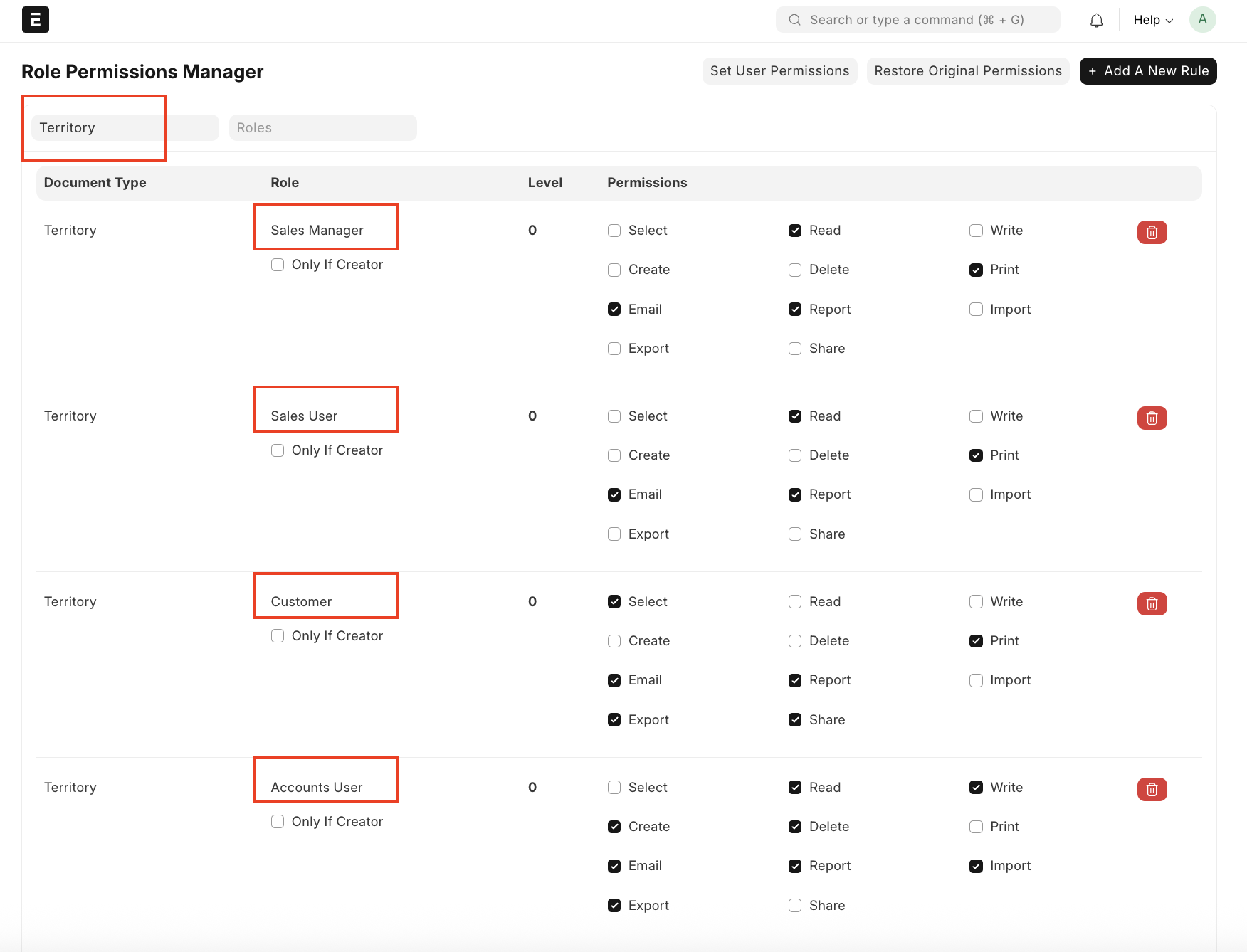Expand the Help dropdown menu
This screenshot has height=952, width=1247.
[1152, 20]
